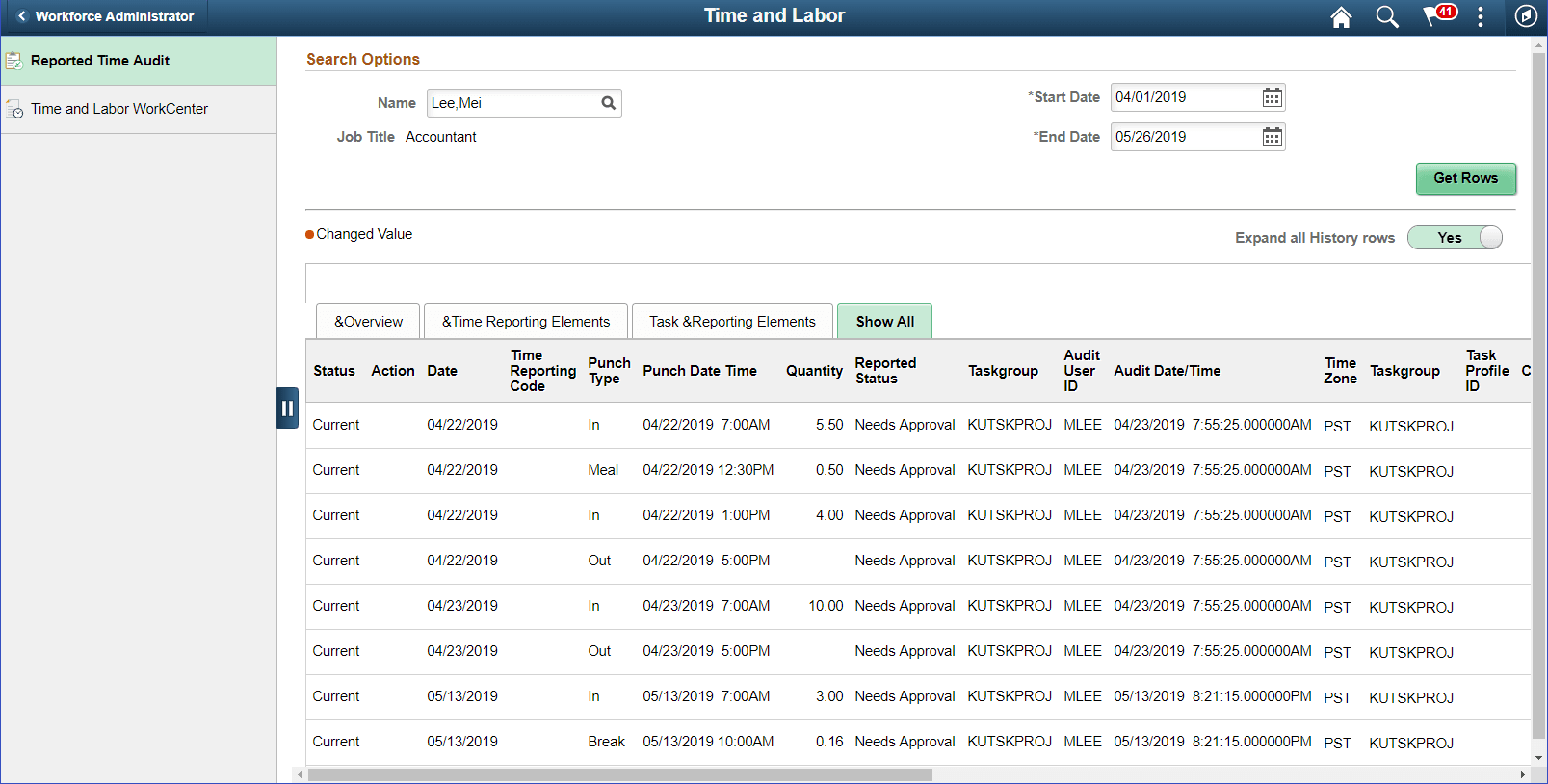
Task: Open the End Date calendar picker
Action: (x=1273, y=137)
